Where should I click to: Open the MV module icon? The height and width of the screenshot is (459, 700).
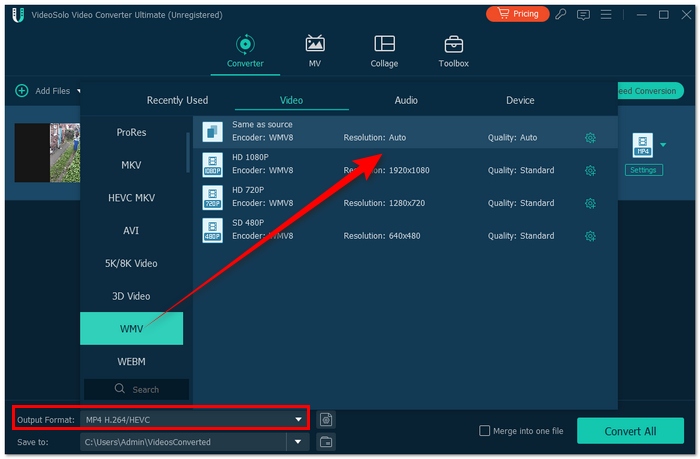pos(315,45)
